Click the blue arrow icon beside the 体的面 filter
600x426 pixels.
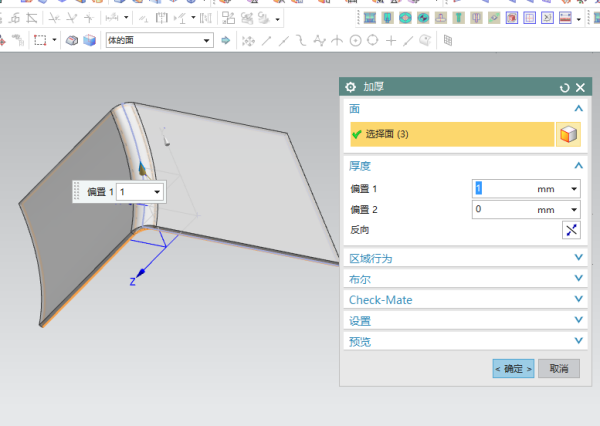(225, 40)
